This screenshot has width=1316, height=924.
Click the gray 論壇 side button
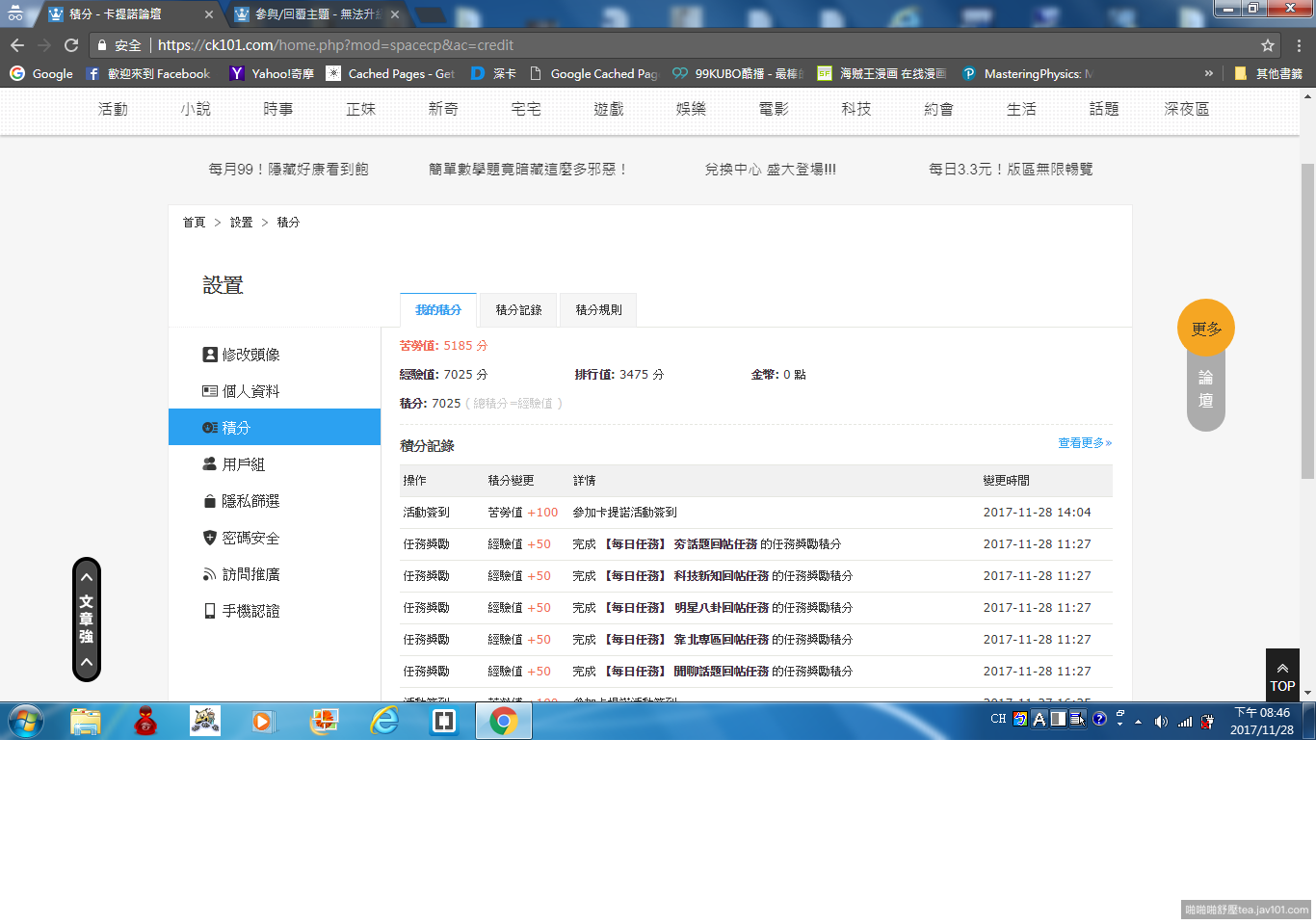point(1206,390)
